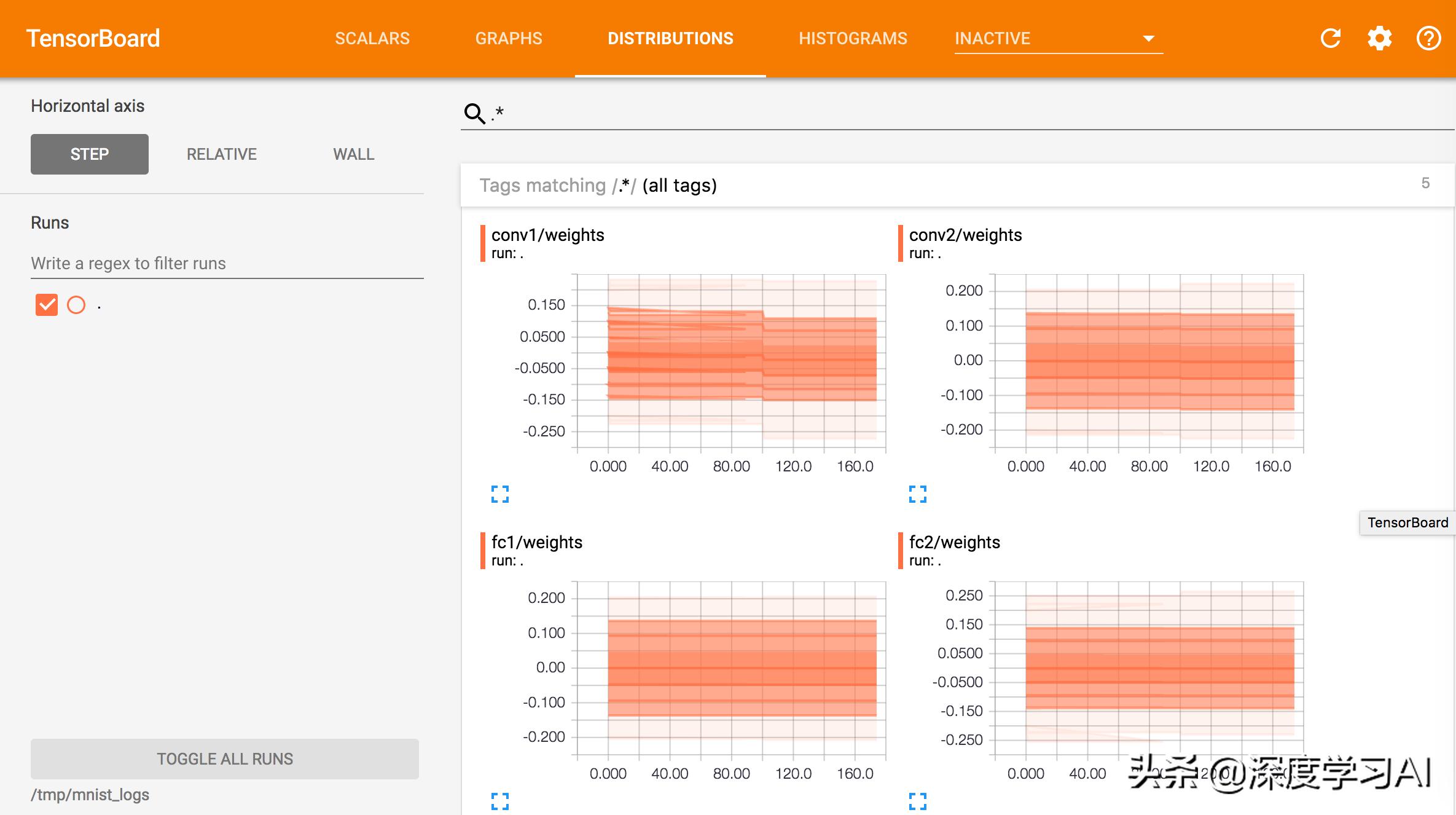Switch horizontal axis to RELATIVE
Viewport: 1456px width, 815px height.
point(221,154)
